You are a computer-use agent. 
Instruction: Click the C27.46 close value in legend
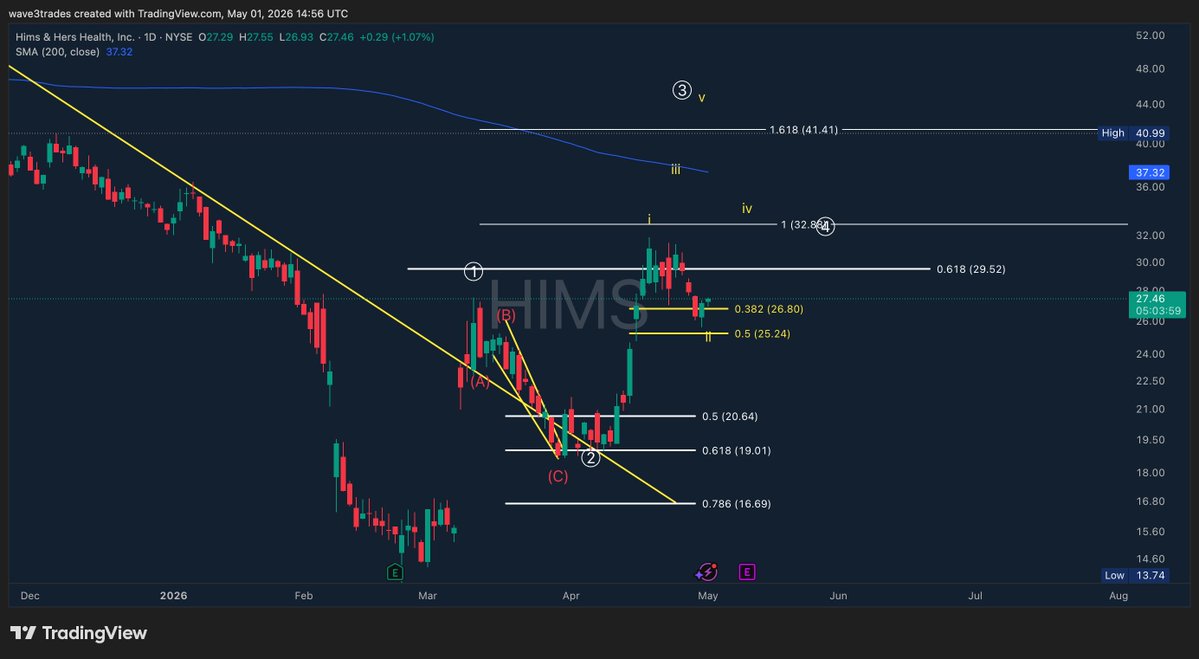click(x=336, y=37)
